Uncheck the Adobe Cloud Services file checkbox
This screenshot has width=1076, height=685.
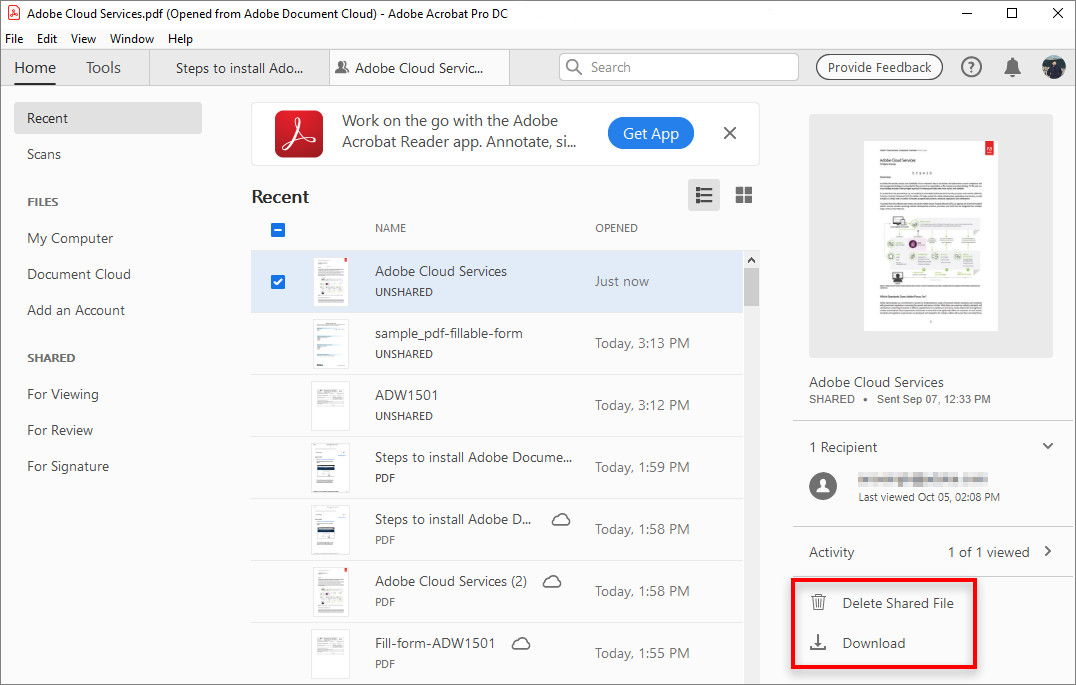click(x=278, y=281)
